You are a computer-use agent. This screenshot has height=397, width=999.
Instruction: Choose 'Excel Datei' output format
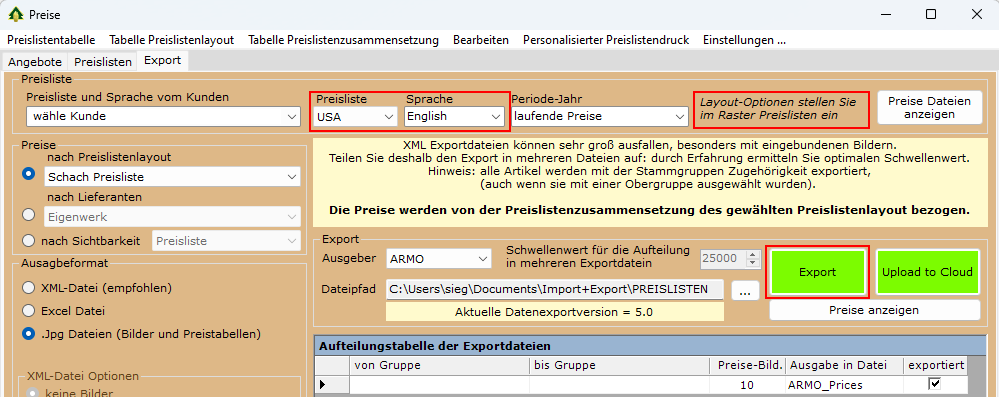28,310
